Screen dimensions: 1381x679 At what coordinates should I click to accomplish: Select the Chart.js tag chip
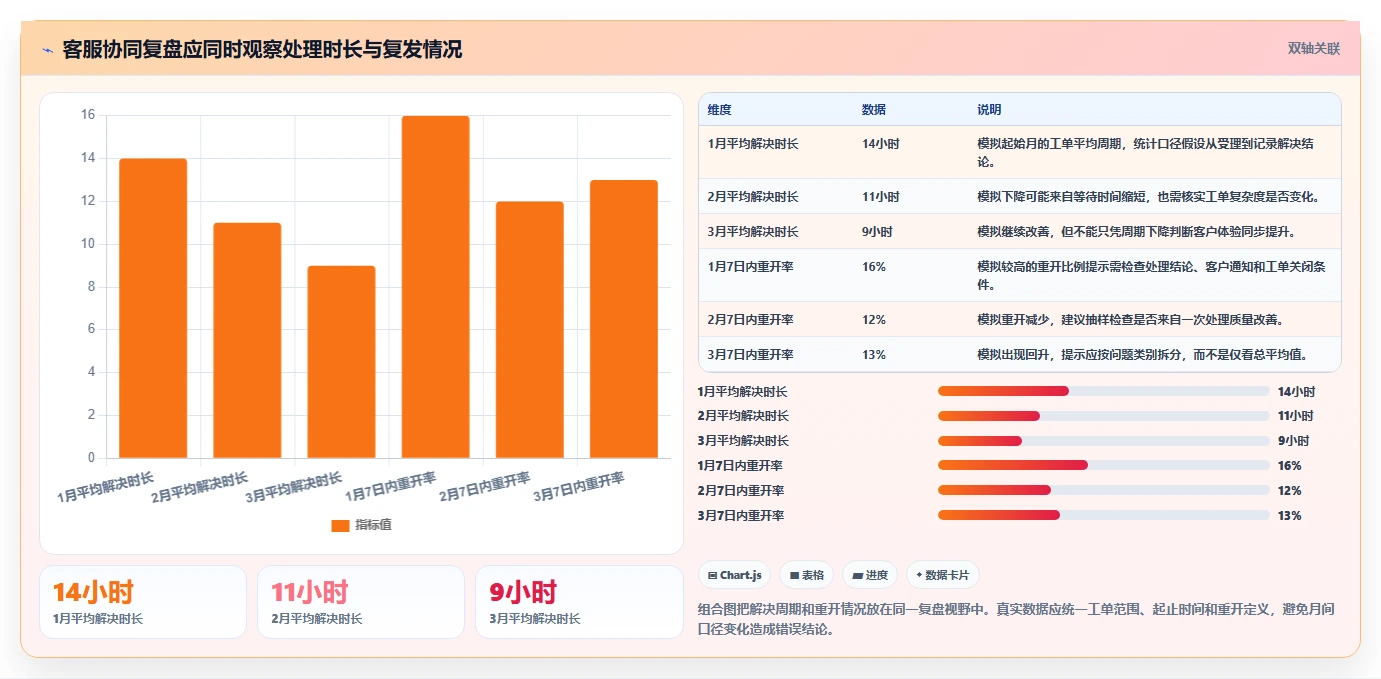pos(734,575)
